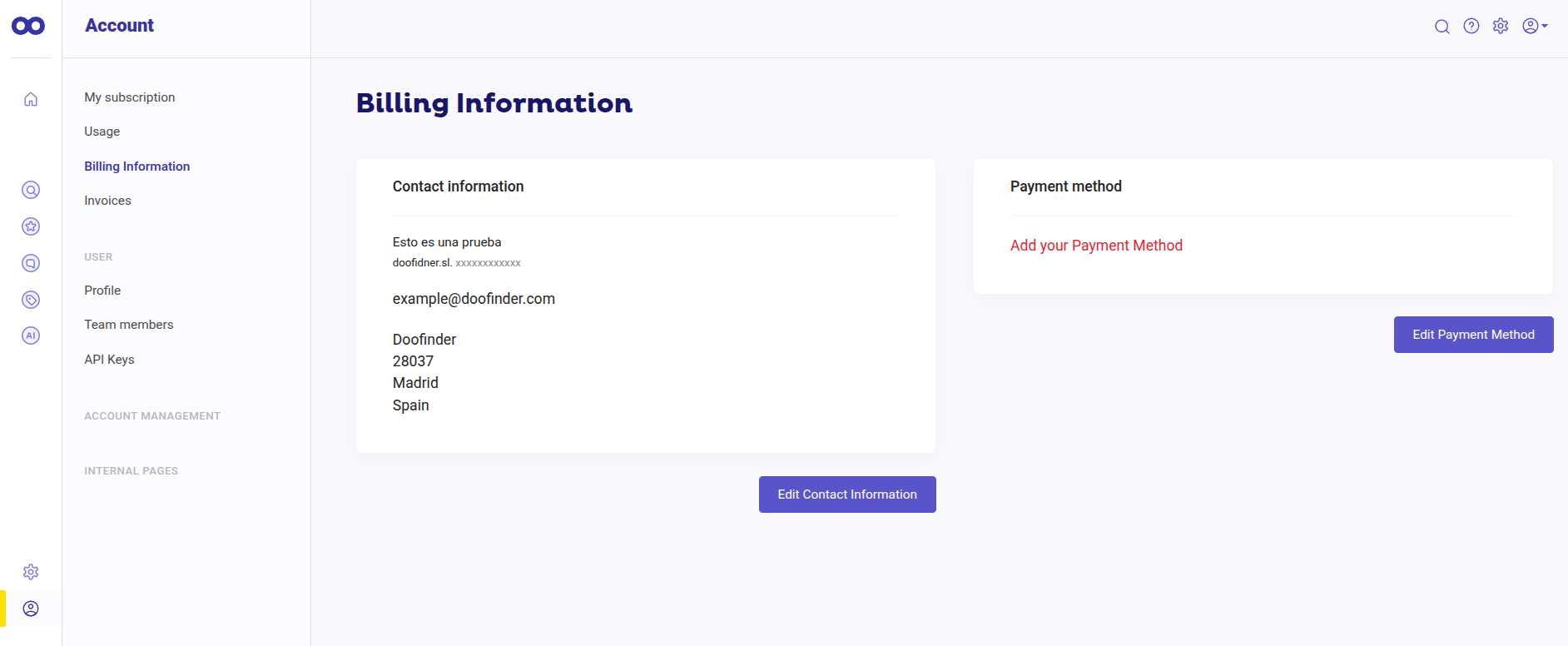This screenshot has width=1568, height=646.
Task: Open the Profile page
Action: click(x=102, y=291)
